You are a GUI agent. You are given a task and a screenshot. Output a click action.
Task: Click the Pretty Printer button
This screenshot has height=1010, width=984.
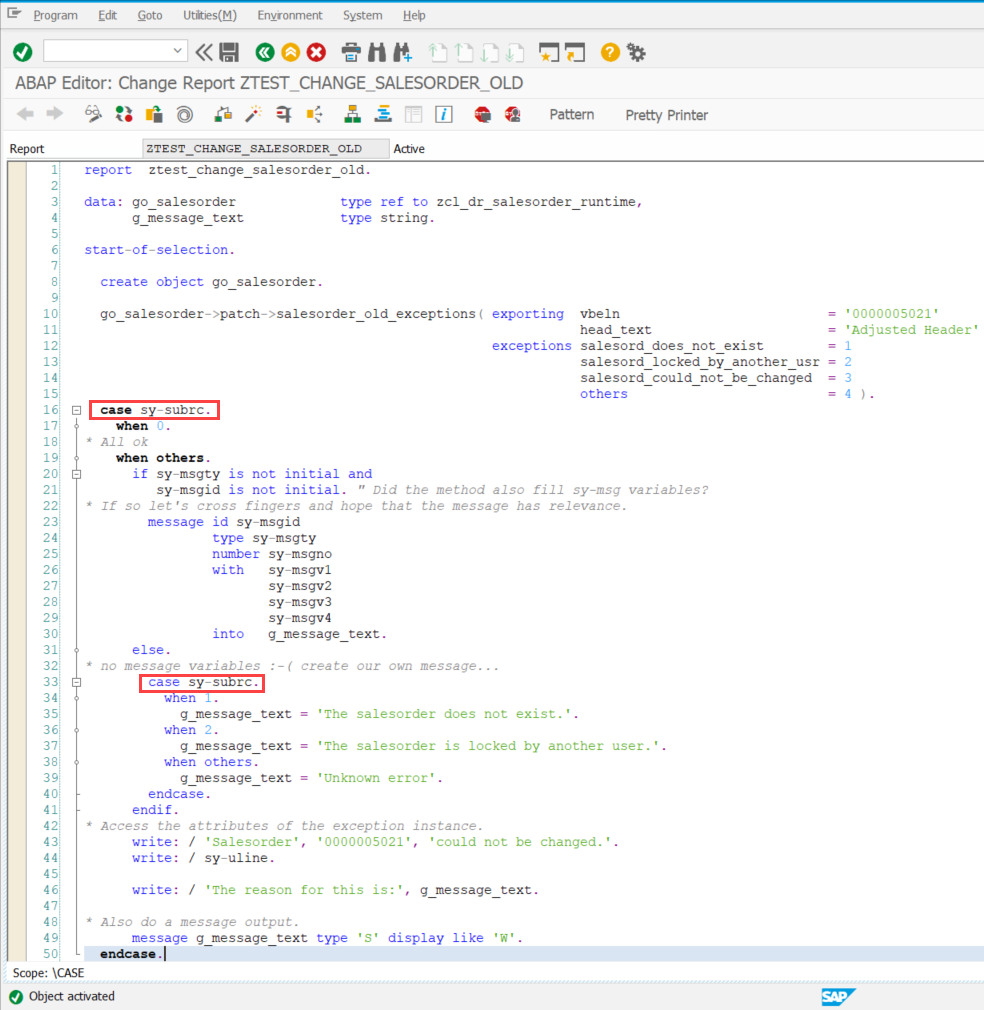pos(666,114)
